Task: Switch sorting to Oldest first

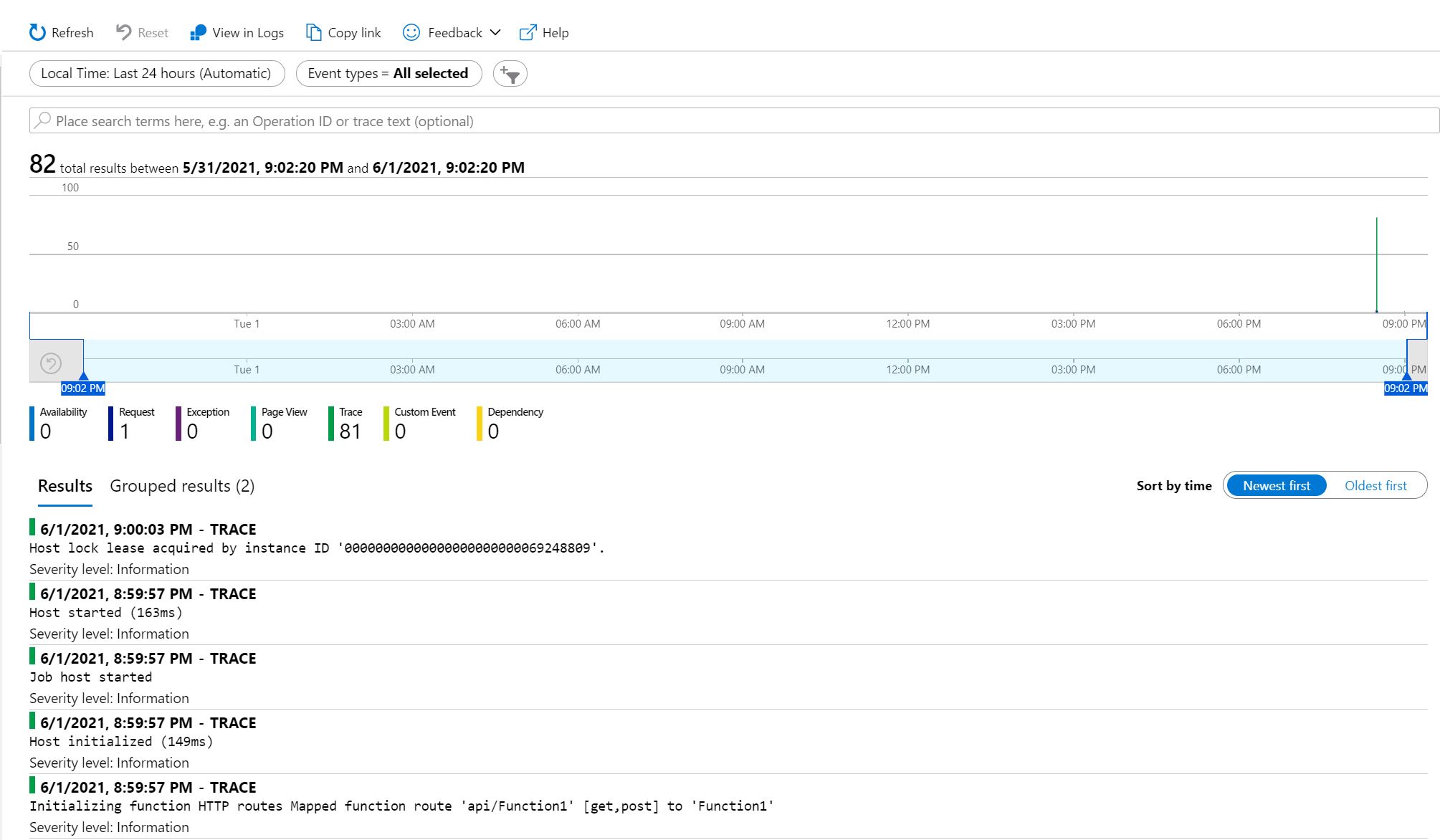Action: pyautogui.click(x=1375, y=485)
